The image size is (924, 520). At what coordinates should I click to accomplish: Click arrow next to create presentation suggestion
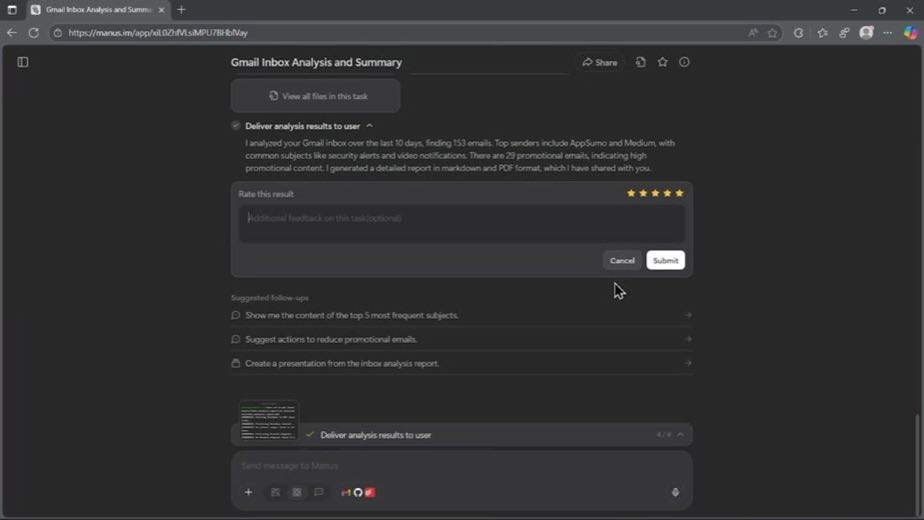coord(688,363)
